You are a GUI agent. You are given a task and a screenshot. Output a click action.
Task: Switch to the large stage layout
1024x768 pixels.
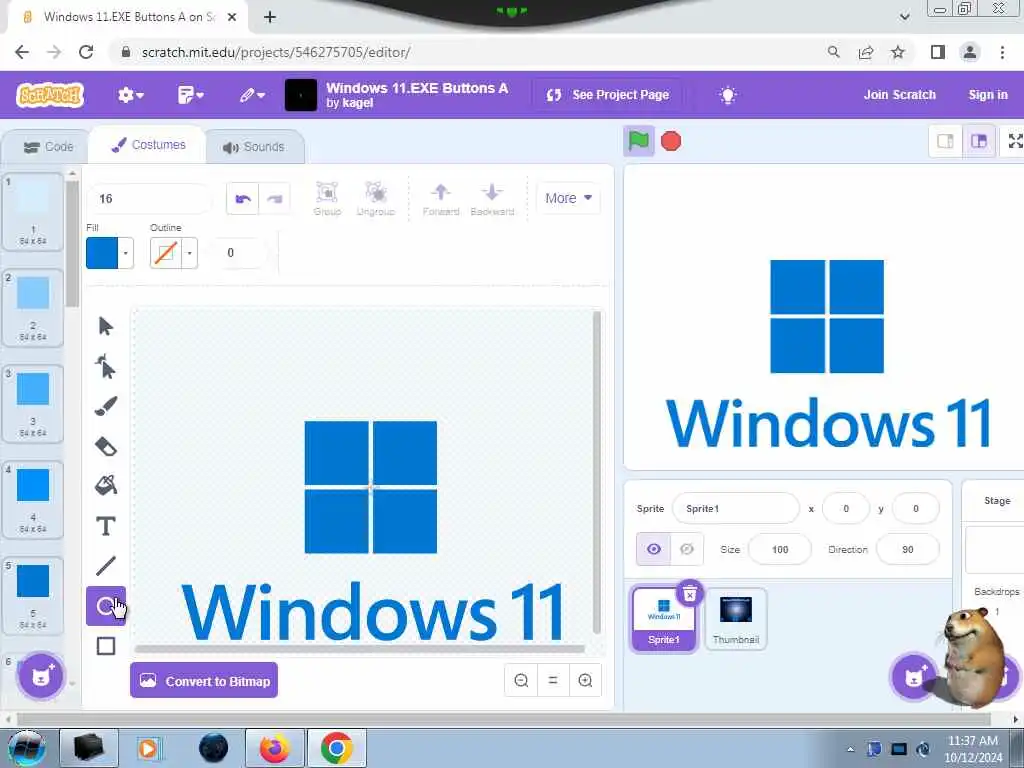click(979, 141)
